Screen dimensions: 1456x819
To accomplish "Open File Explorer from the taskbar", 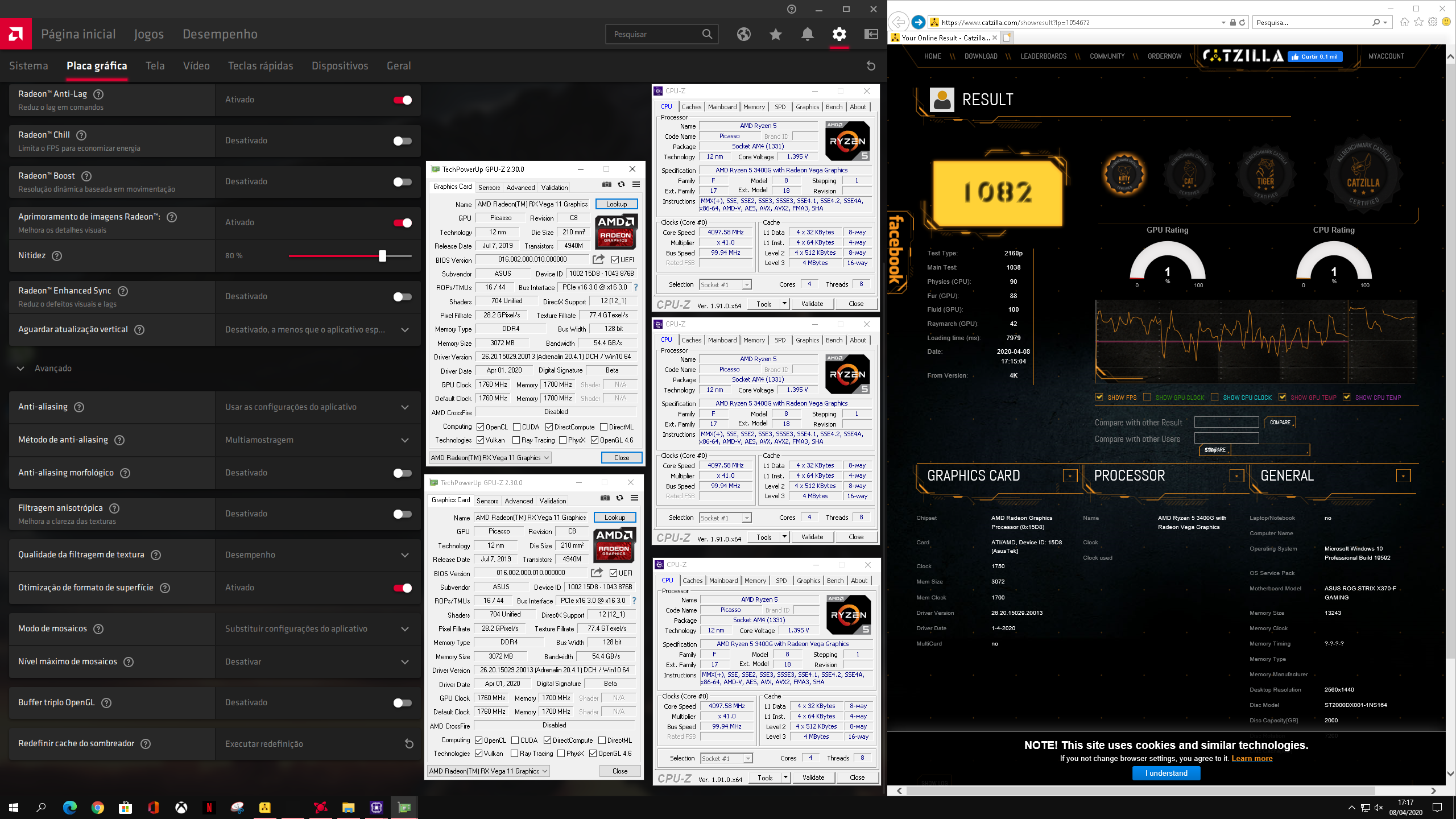I will (348, 807).
